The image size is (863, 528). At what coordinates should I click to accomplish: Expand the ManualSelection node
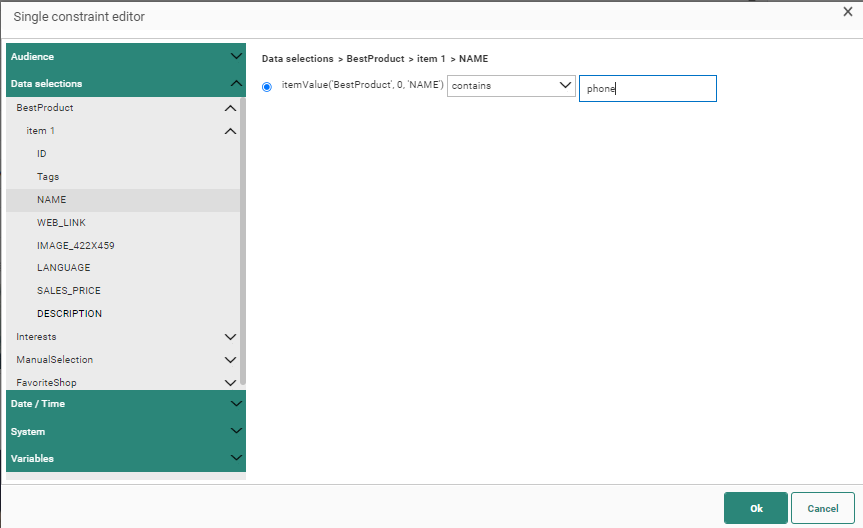coord(230,360)
